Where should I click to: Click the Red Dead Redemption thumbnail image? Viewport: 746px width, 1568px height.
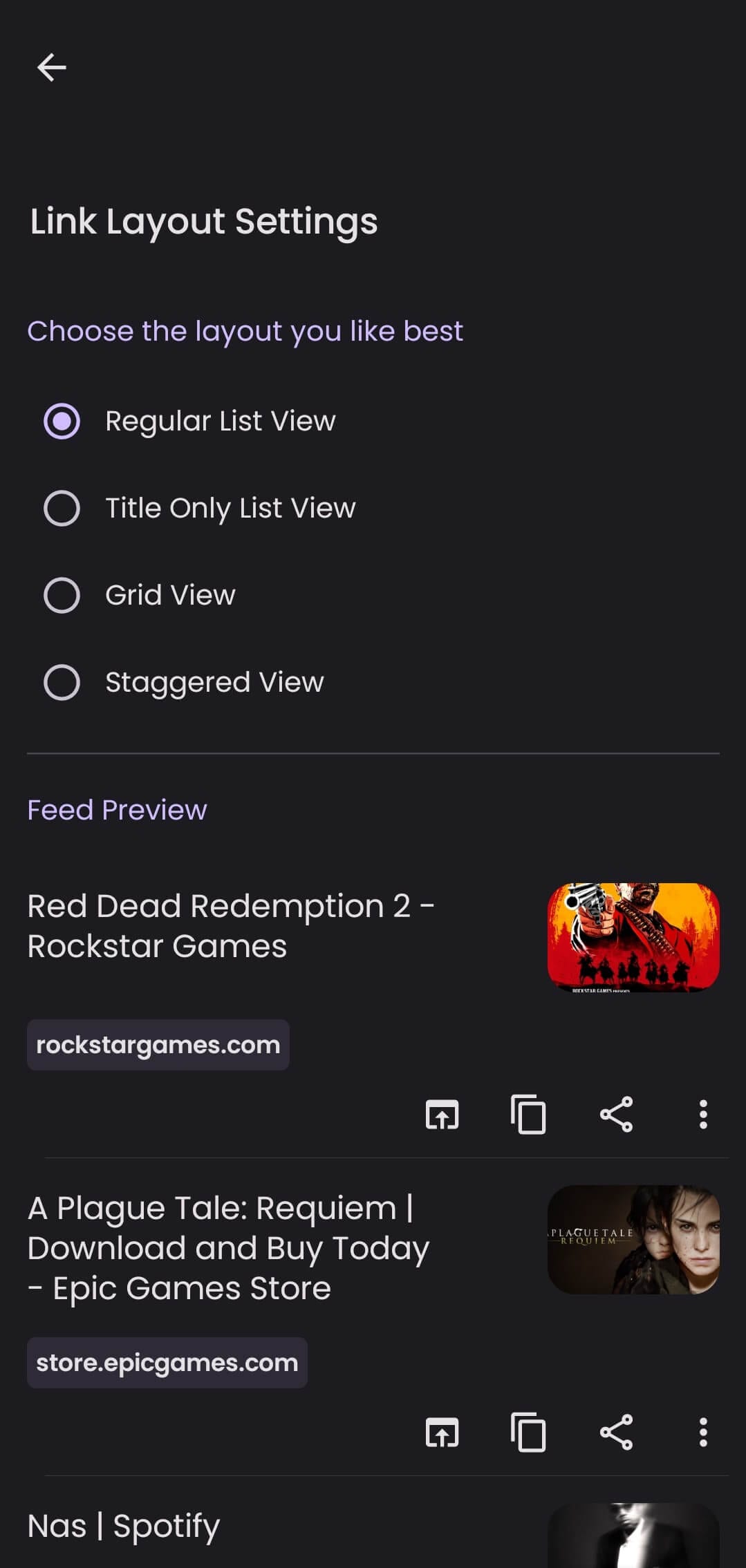633,937
